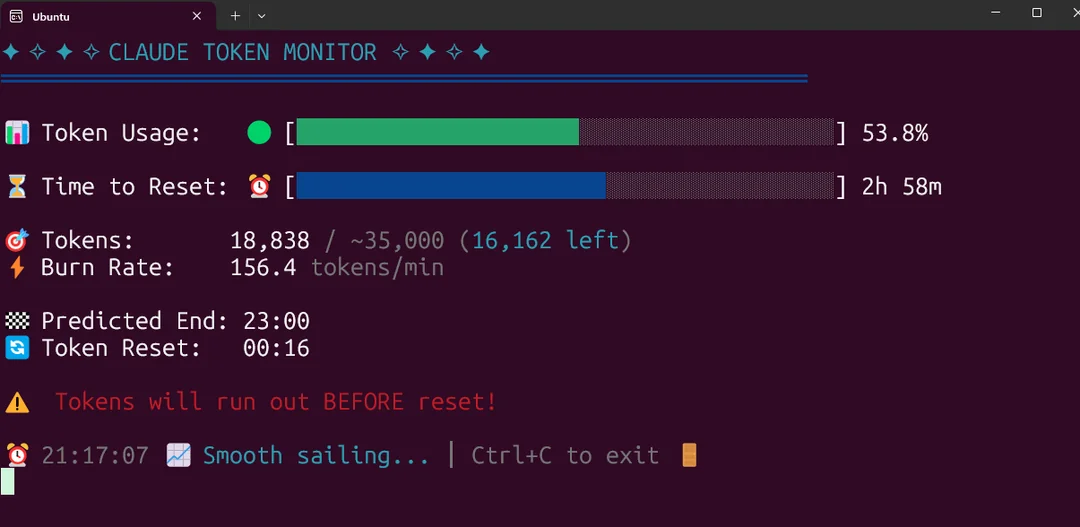The width and height of the screenshot is (1080, 527).
Task: Click the hourglass Time to Reset icon
Action: [x=17, y=186]
